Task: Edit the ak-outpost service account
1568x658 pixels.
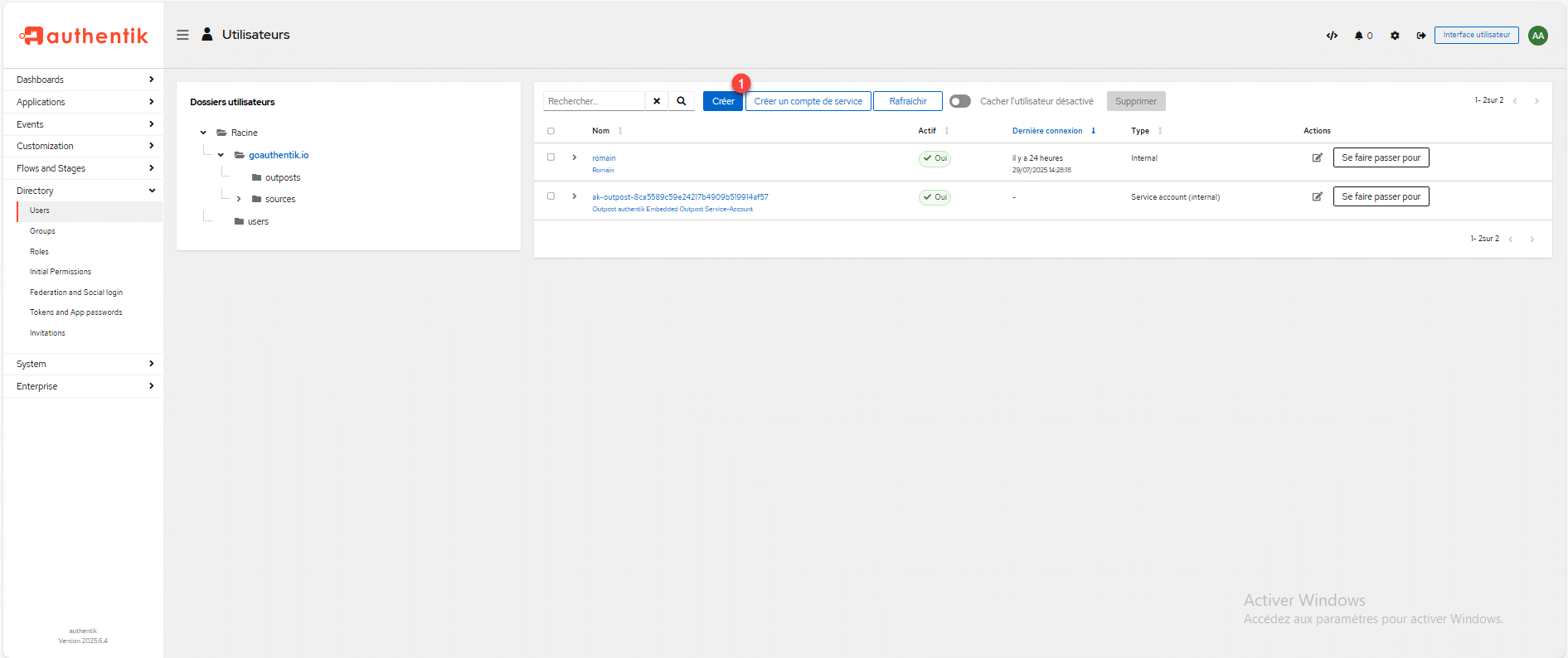Action: click(x=1317, y=196)
